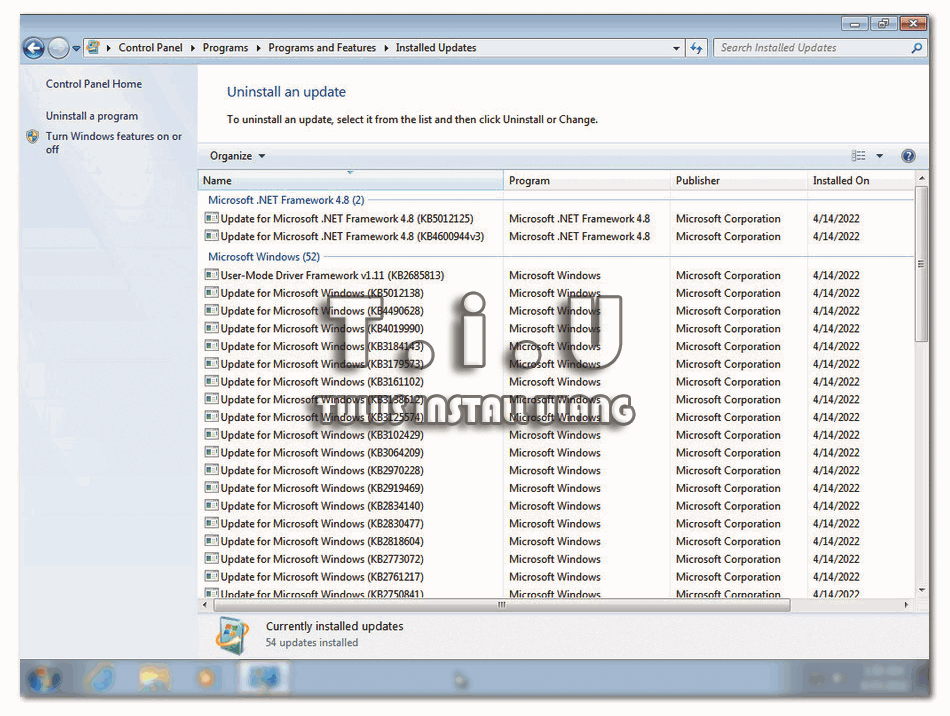This screenshot has width=950, height=716.
Task: Select User-Mode Driver Framework v1.11 row icon
Action: 211,275
